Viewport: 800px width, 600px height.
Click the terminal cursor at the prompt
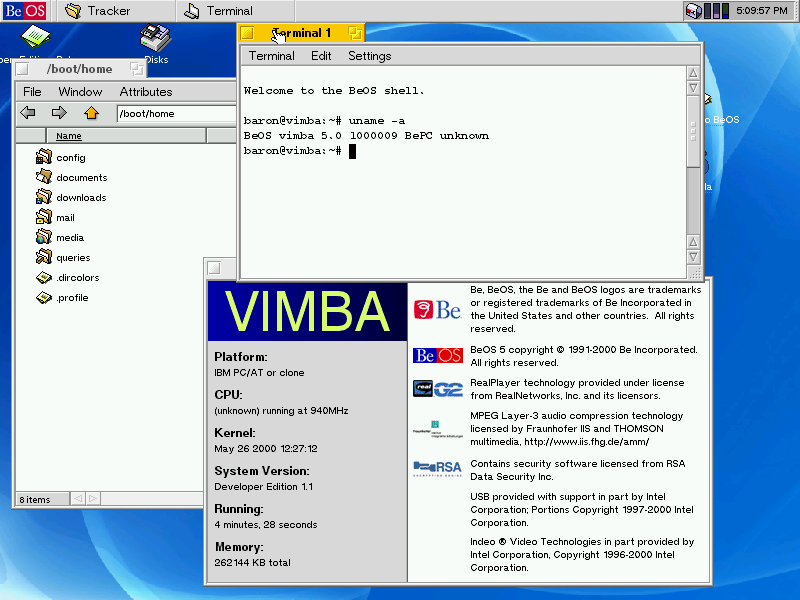pyautogui.click(x=352, y=151)
